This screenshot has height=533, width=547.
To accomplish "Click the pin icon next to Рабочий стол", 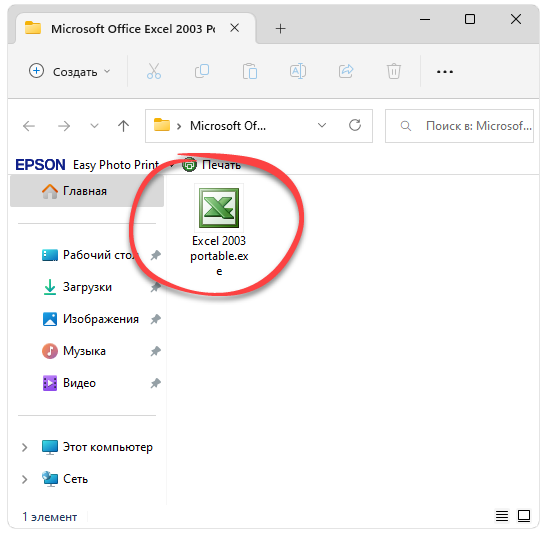I will click(x=156, y=255).
